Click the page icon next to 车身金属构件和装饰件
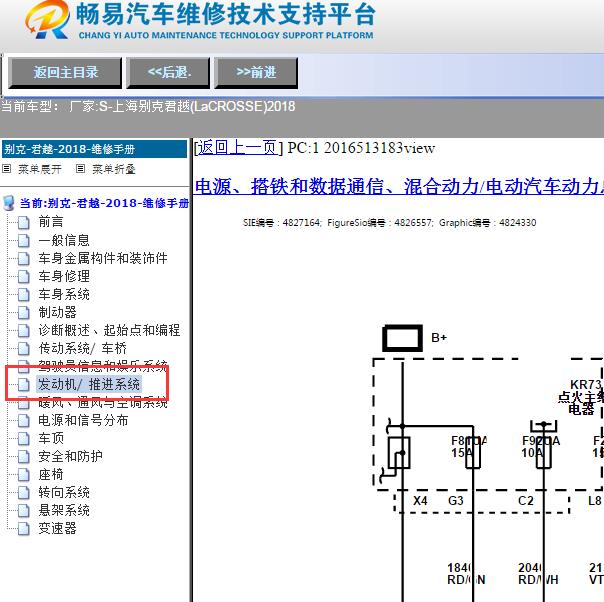This screenshot has width=604, height=602. 23,258
